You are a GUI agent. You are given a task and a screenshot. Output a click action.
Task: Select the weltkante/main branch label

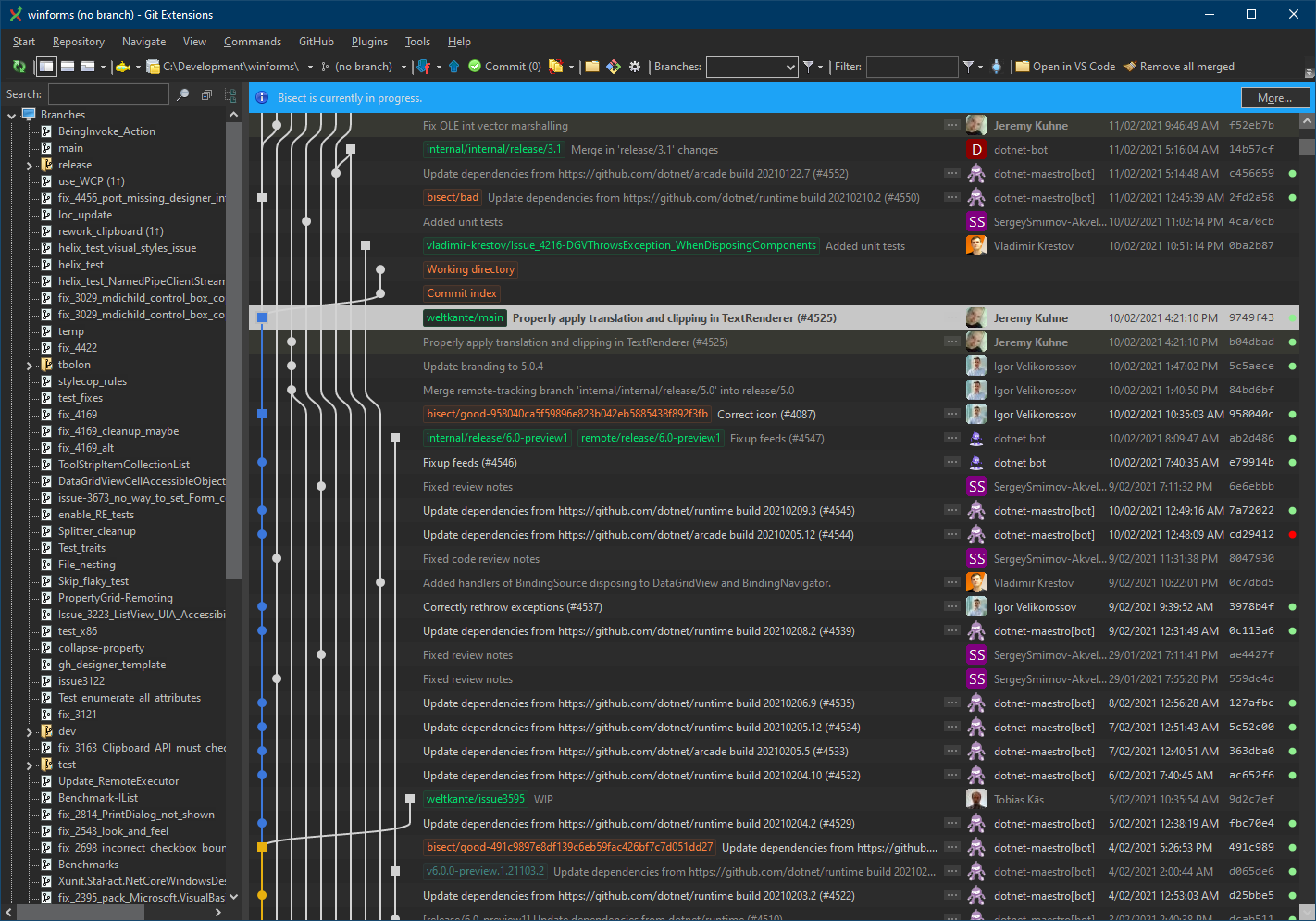coord(464,317)
